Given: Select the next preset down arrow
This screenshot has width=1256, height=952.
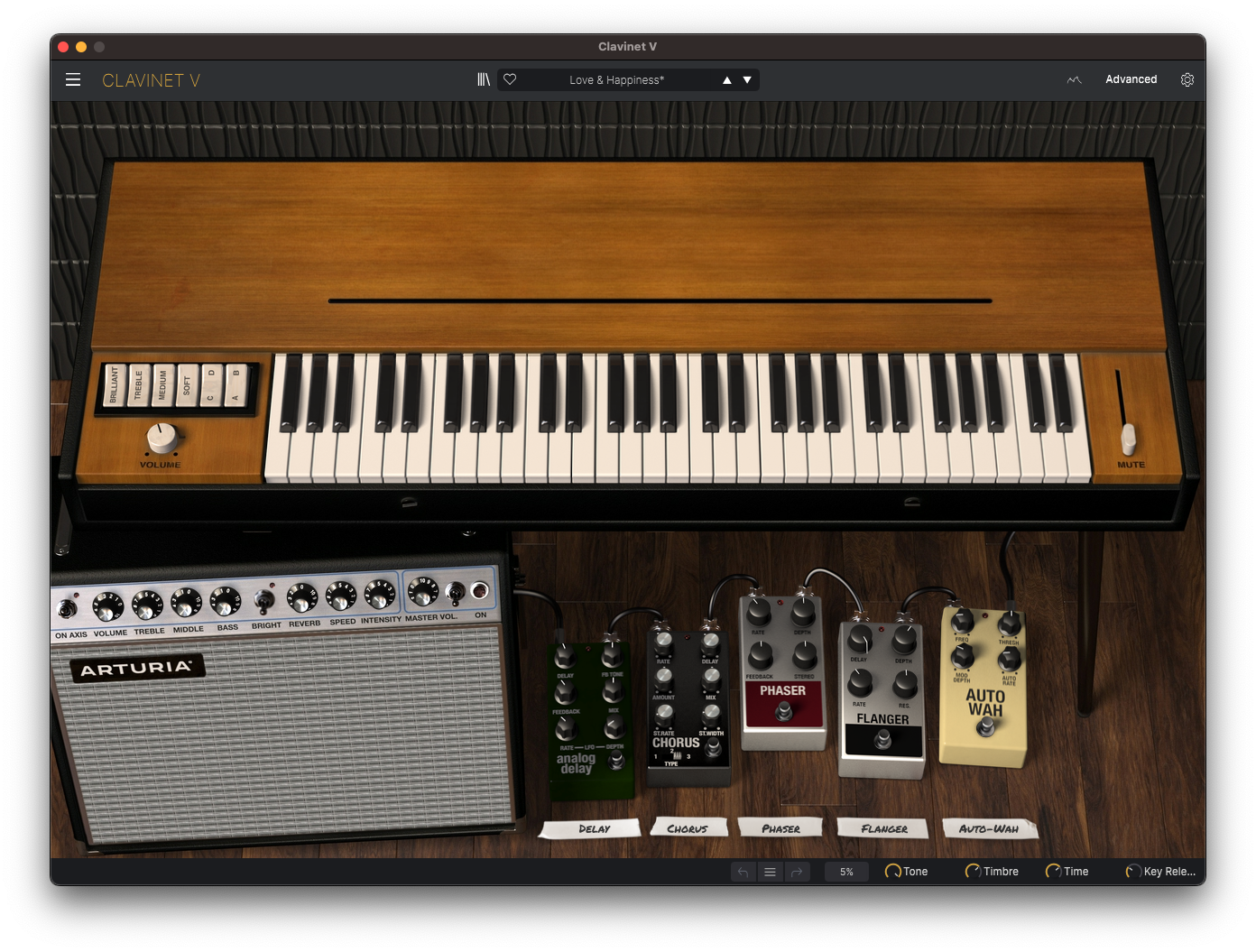Looking at the screenshot, I should [747, 80].
